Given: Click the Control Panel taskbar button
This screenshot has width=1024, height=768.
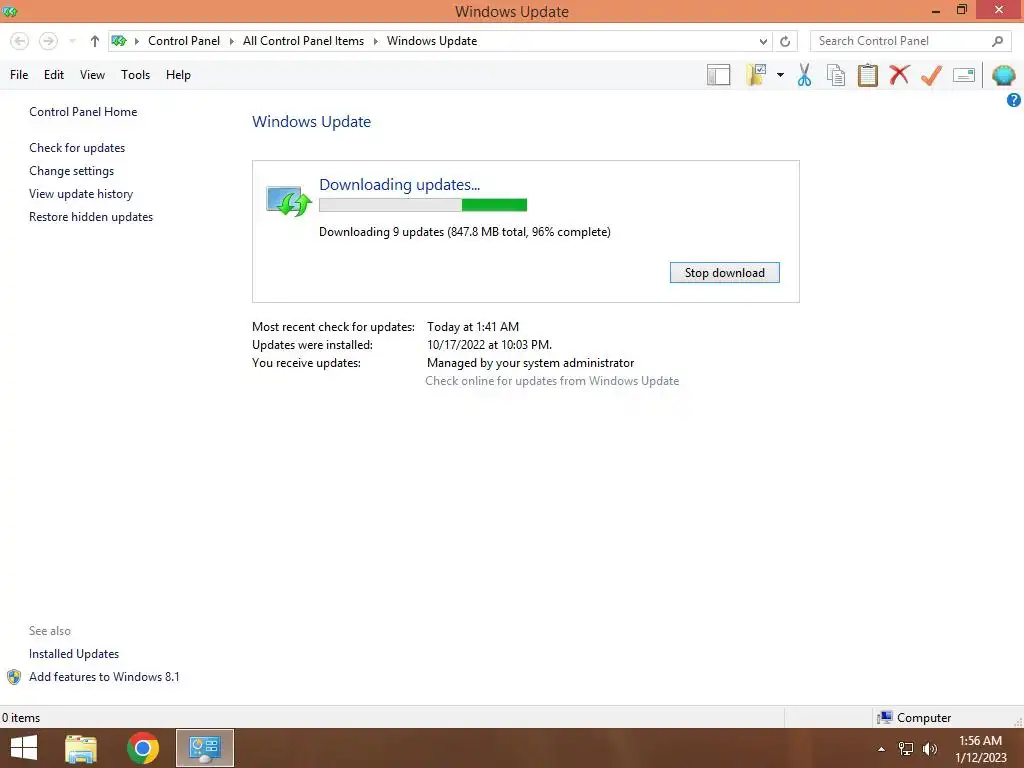Looking at the screenshot, I should pos(205,748).
